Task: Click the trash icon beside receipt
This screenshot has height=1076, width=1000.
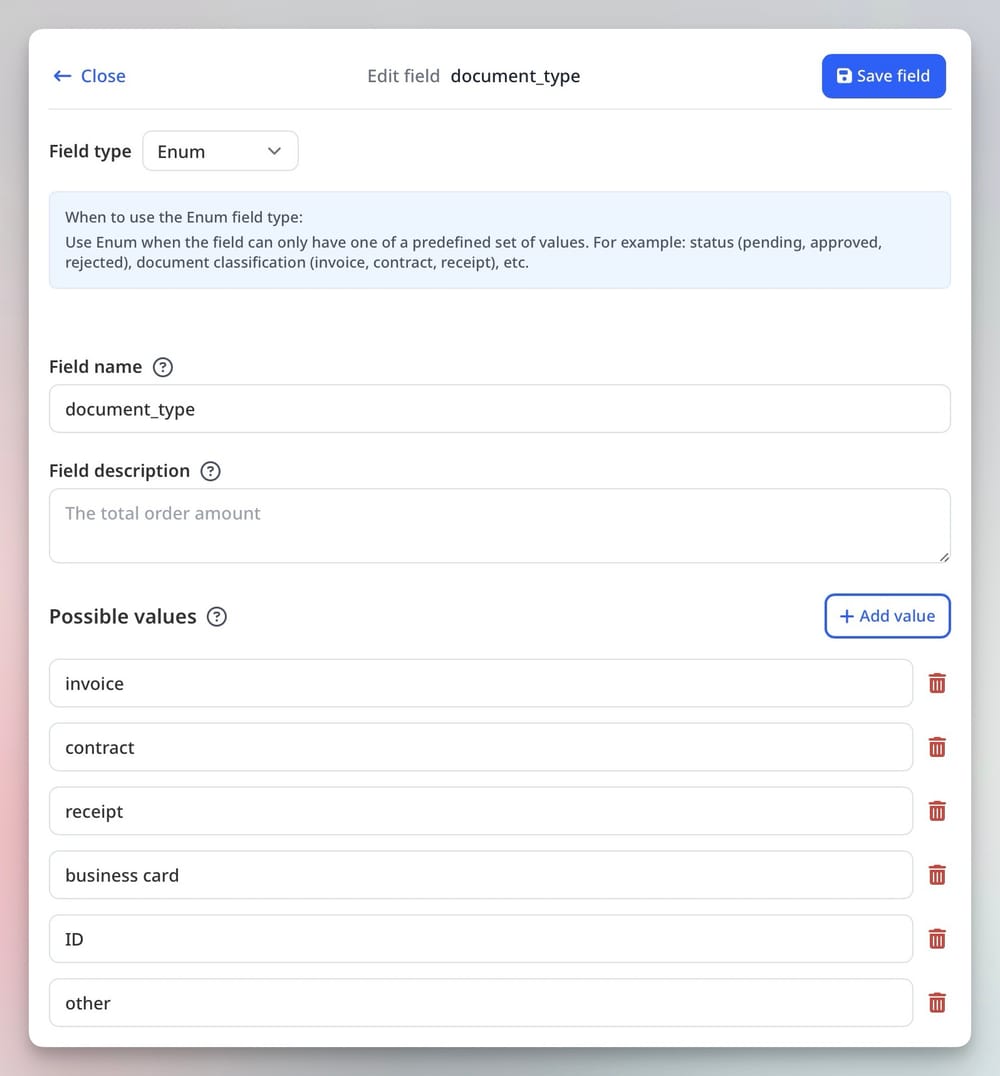Action: pyautogui.click(x=937, y=811)
